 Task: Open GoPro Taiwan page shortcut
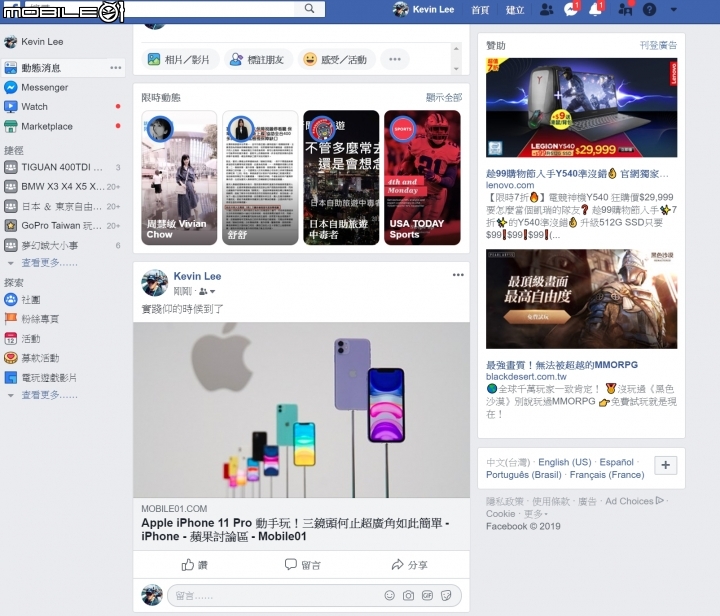62,225
